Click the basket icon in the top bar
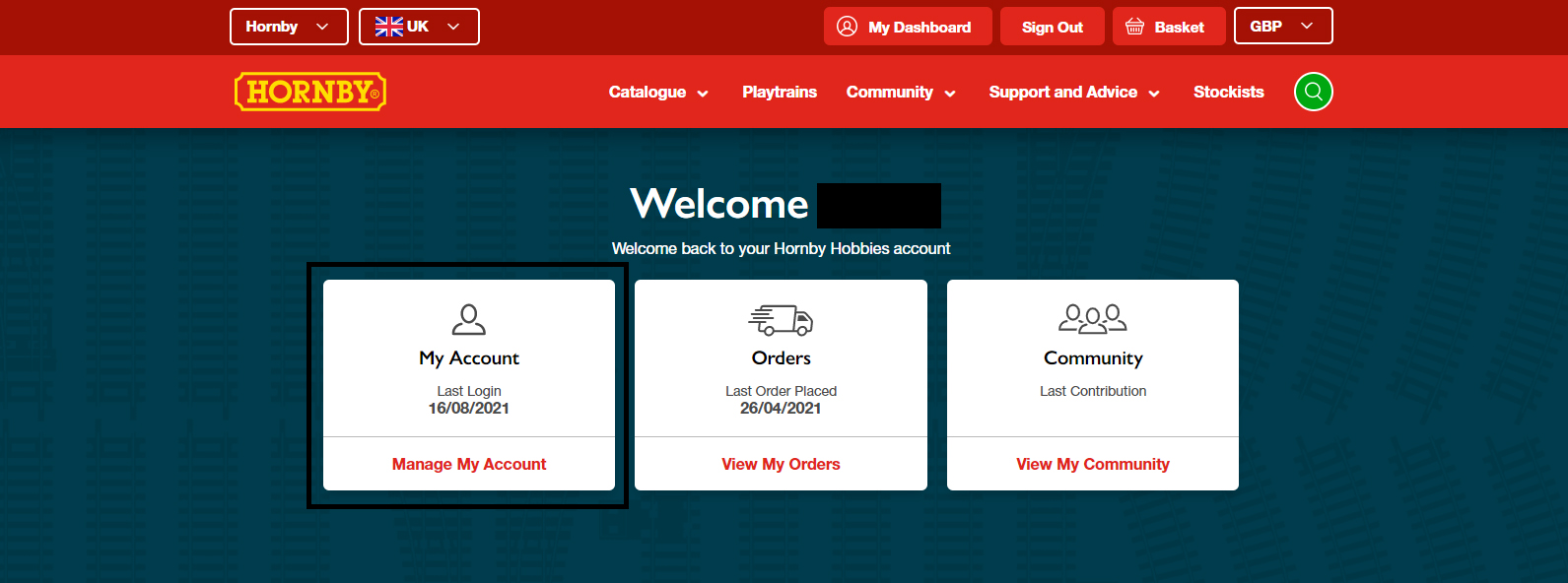Viewport: 1568px width, 583px height. (1135, 27)
